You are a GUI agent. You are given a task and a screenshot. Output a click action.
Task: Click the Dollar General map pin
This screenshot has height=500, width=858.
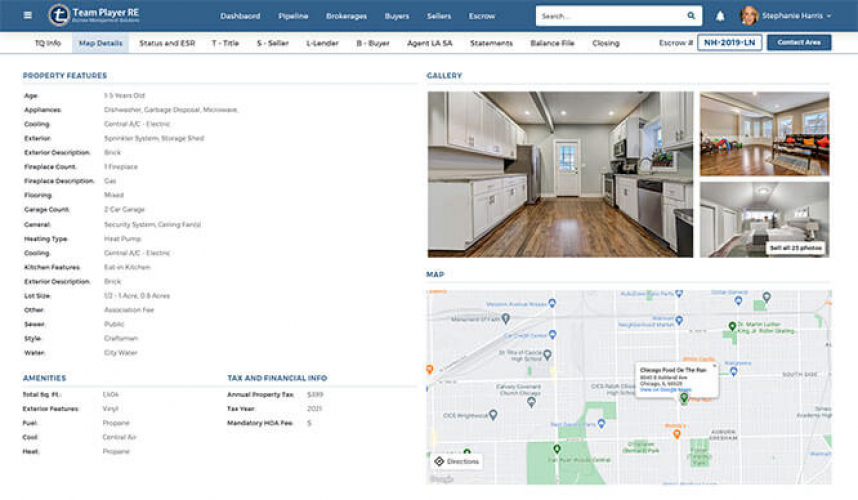738,300
